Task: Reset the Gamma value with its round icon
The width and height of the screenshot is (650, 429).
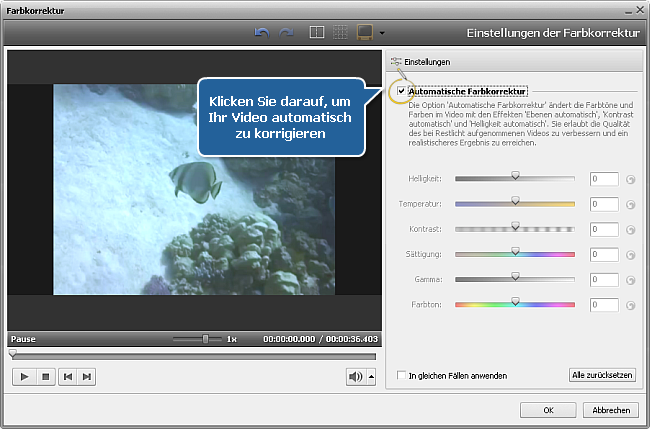Action: click(630, 280)
